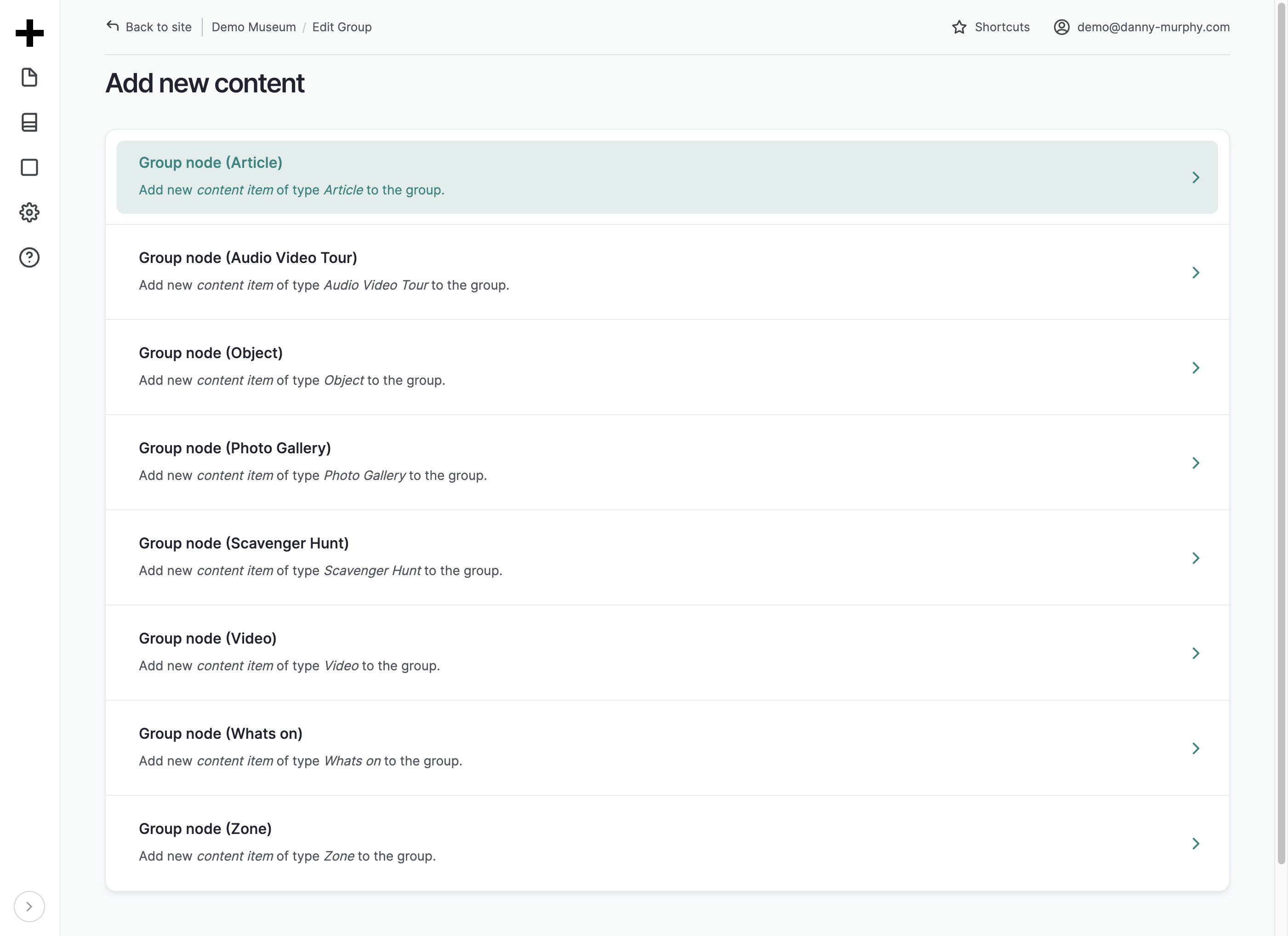Click chevron on Scavenger Hunt row

1196,558
